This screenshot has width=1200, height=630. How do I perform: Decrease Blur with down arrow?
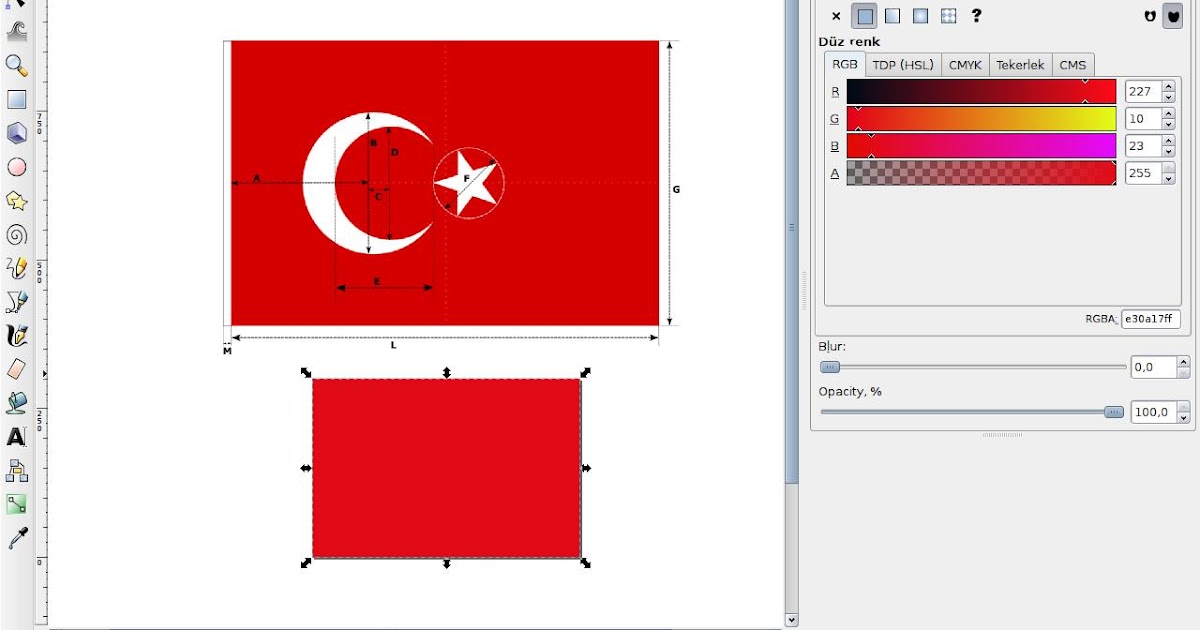1183,373
